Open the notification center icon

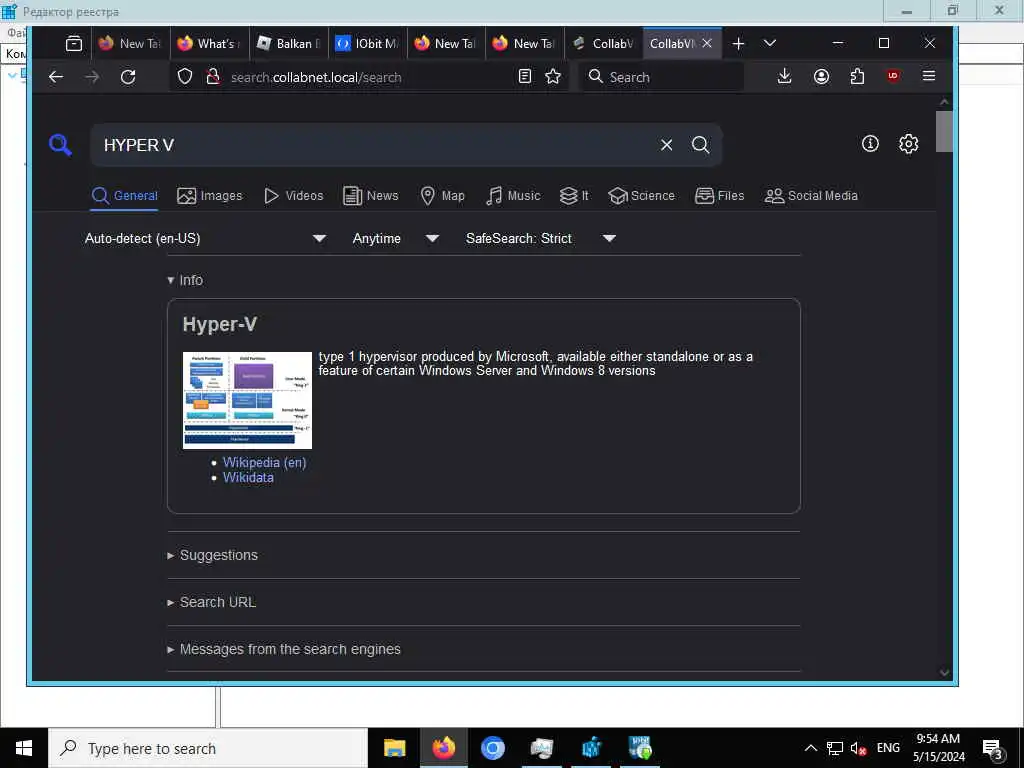coord(993,748)
